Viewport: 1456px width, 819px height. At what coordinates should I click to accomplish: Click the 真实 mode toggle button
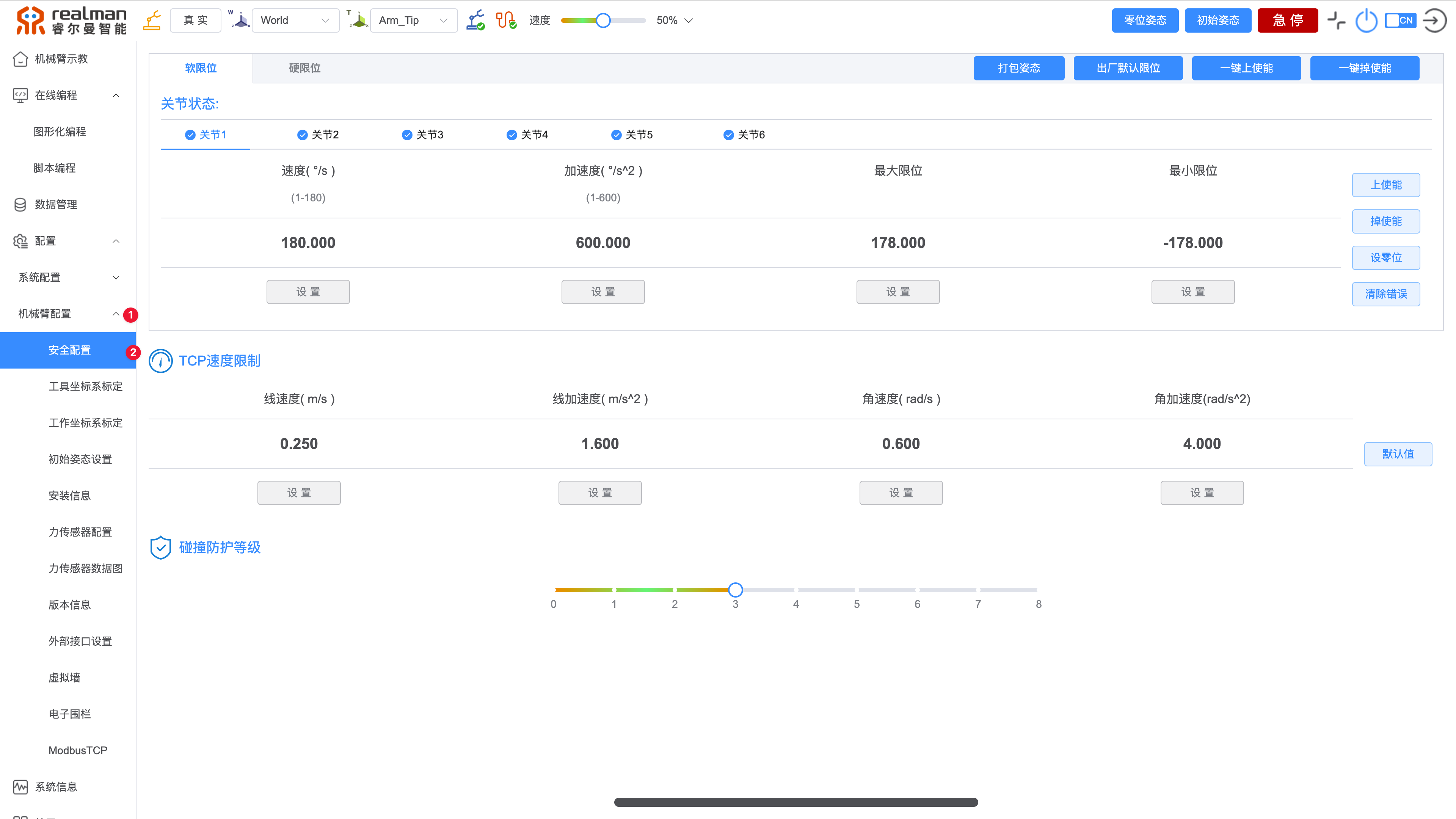pyautogui.click(x=196, y=20)
